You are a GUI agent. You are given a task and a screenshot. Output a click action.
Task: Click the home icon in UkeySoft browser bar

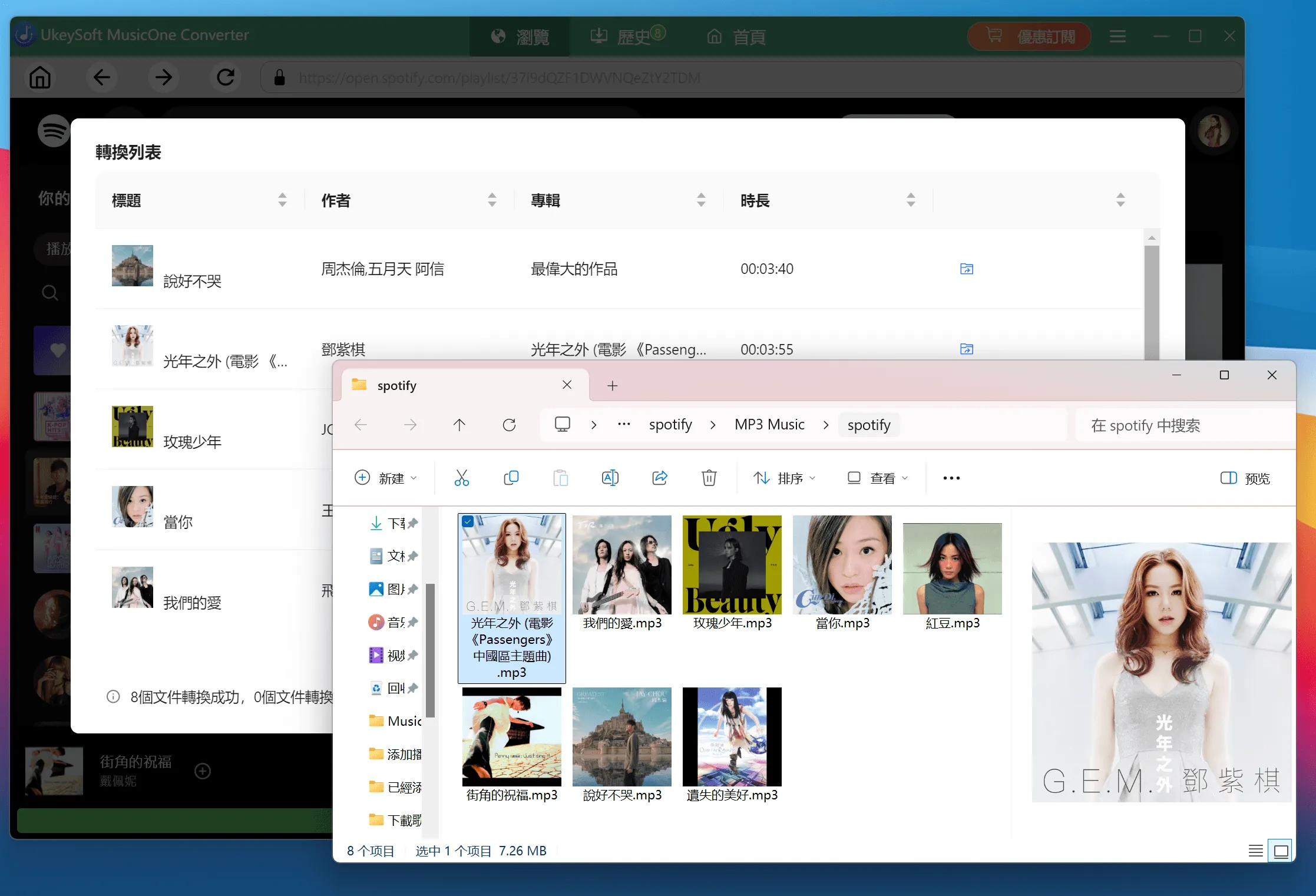(40, 77)
